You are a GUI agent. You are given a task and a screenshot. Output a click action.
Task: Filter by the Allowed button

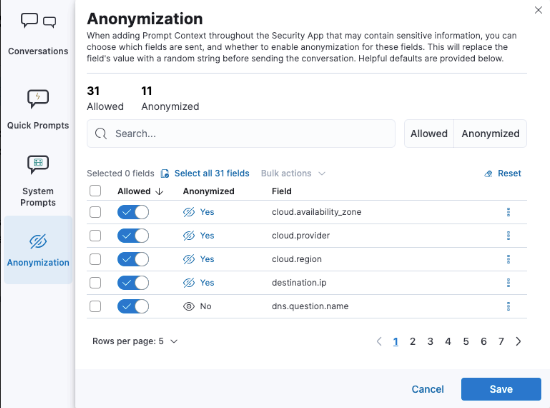click(x=429, y=134)
